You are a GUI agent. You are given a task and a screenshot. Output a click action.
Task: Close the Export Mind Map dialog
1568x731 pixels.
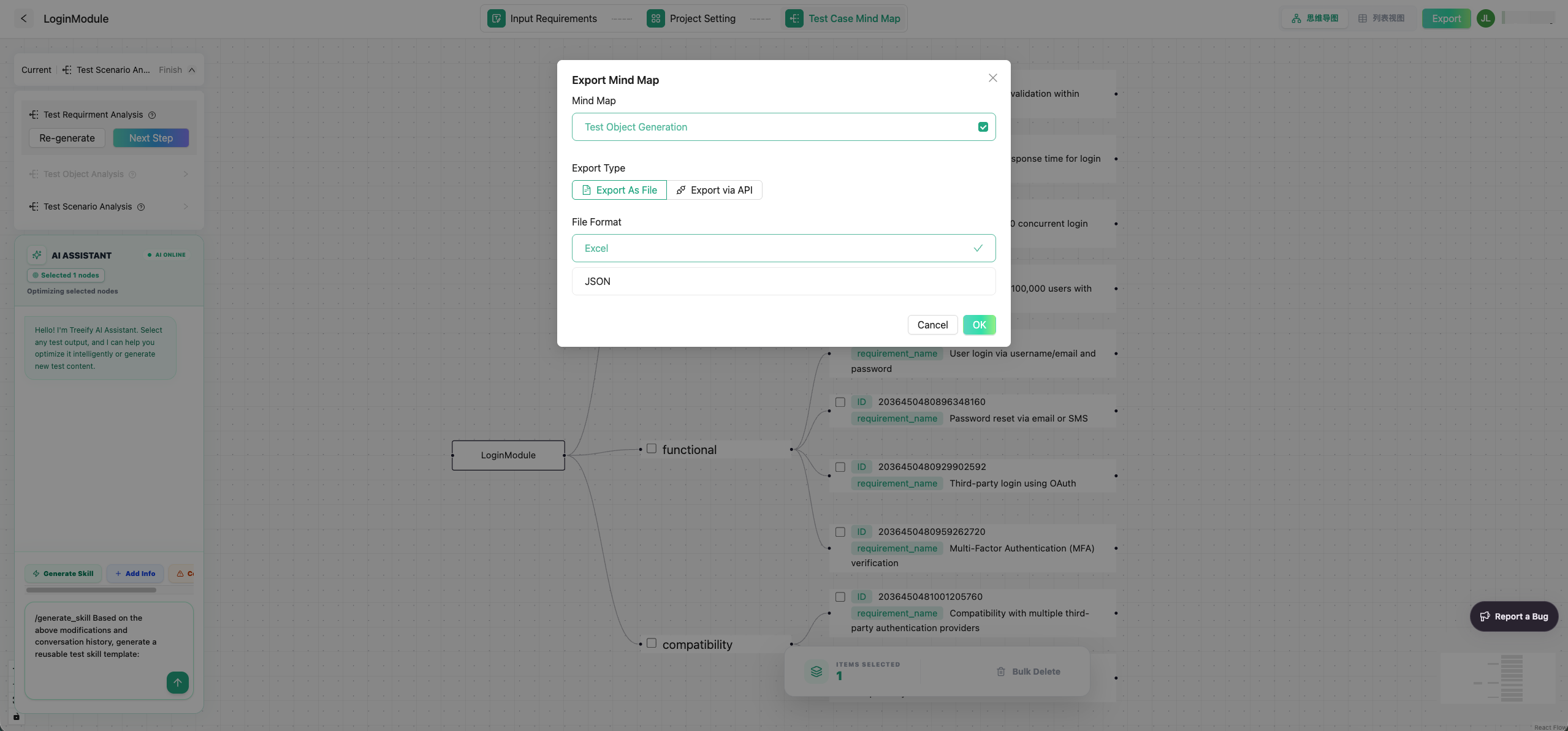[x=992, y=78]
